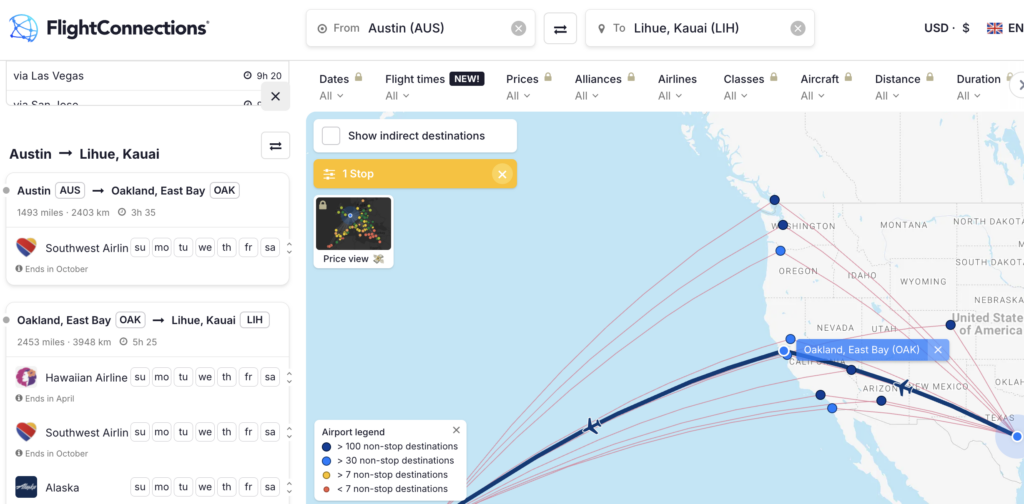Click the lock icon next to Dates
Screen dimensions: 1024x504
359,77
